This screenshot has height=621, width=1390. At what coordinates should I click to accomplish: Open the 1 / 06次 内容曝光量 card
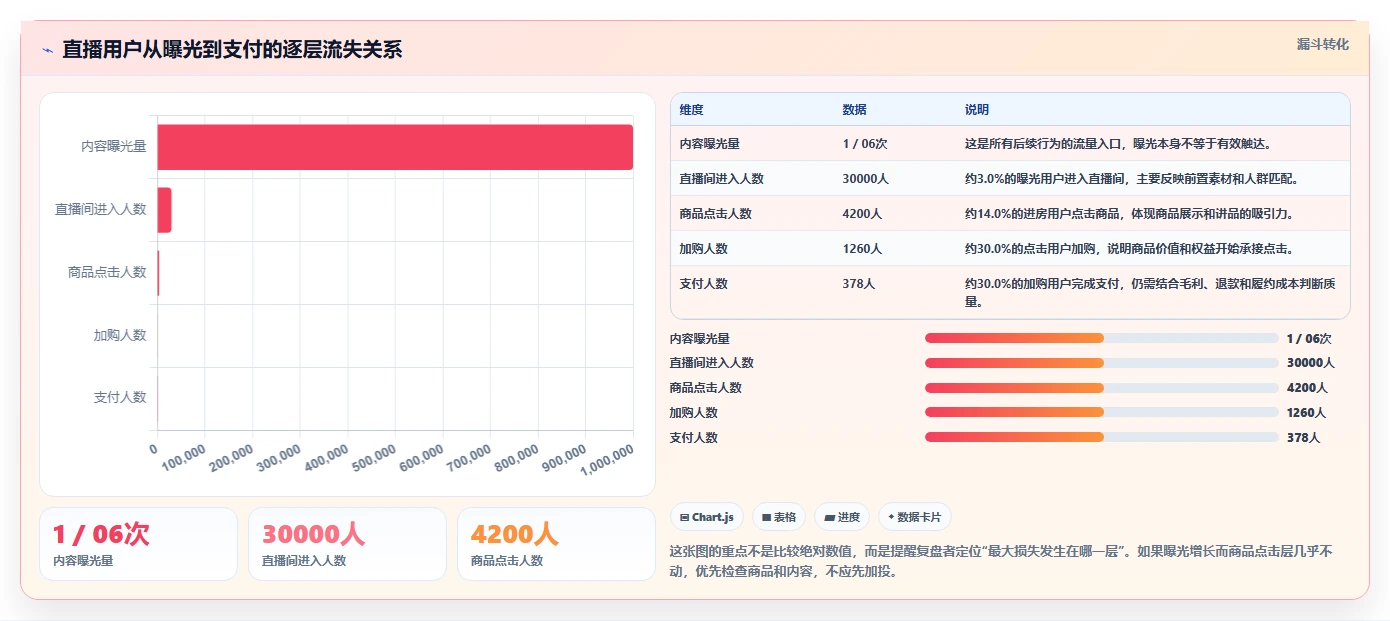138,544
